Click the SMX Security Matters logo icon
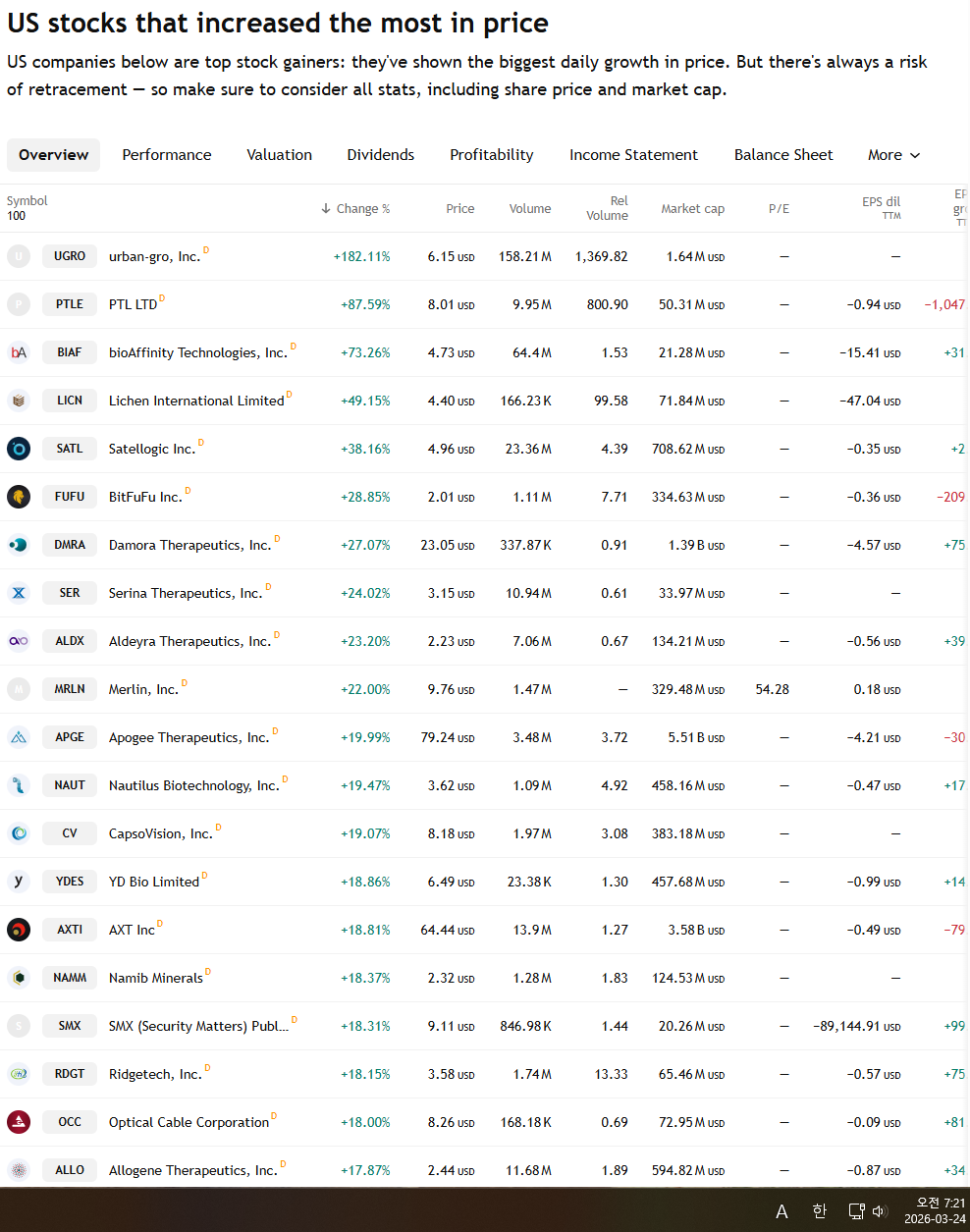Image resolution: width=970 pixels, height=1232 pixels. 19,1026
